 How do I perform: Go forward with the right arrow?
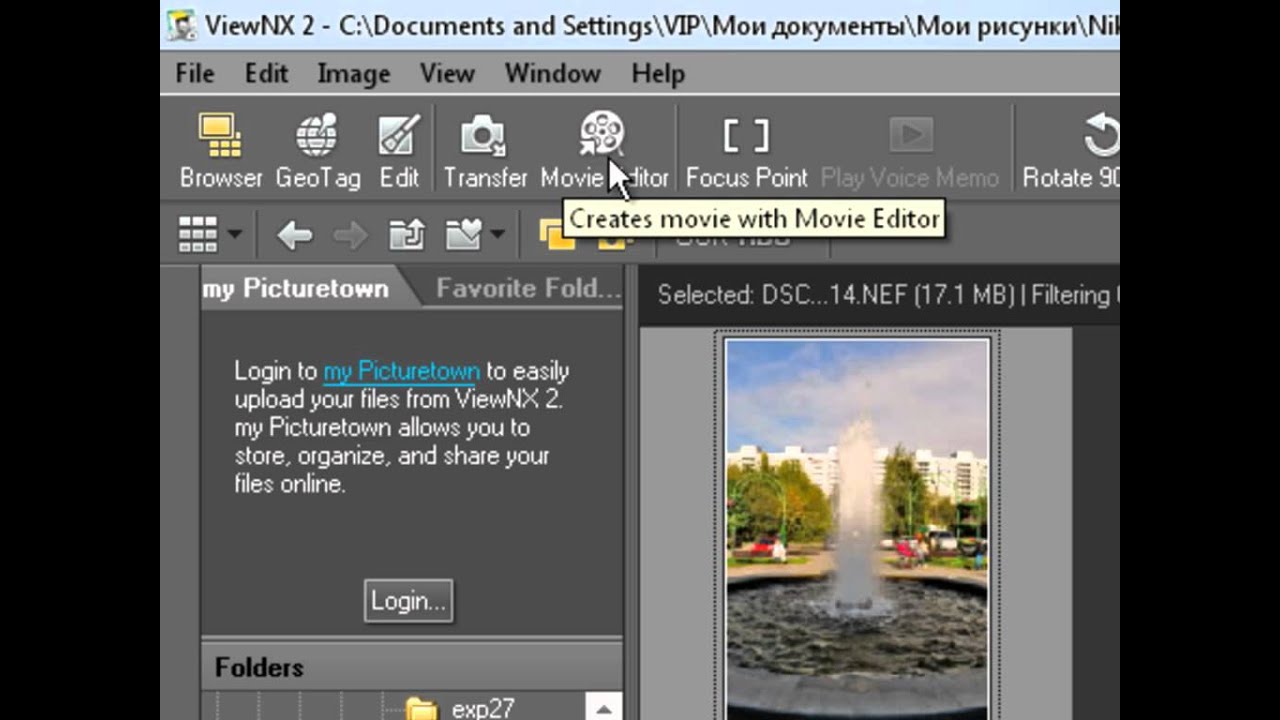pos(350,236)
